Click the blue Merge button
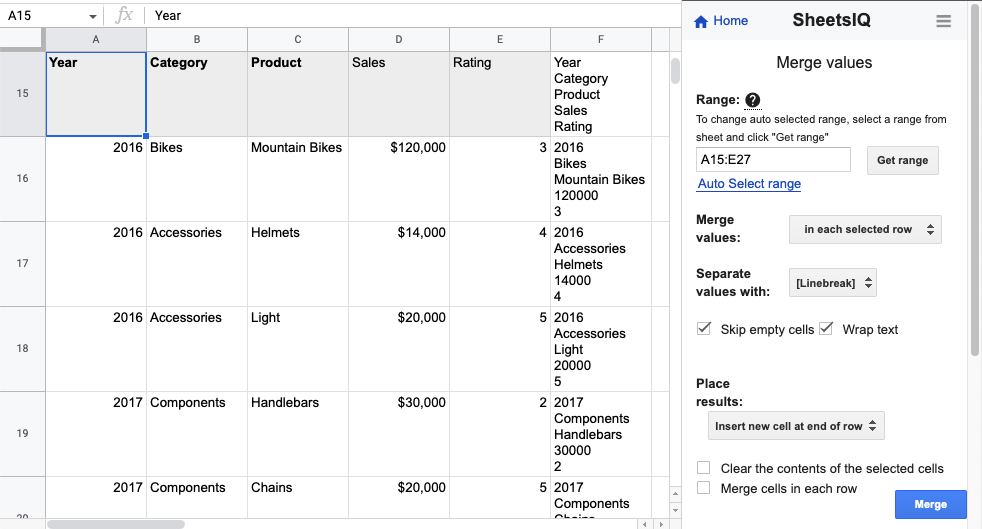The height and width of the screenshot is (529, 982). (x=931, y=504)
